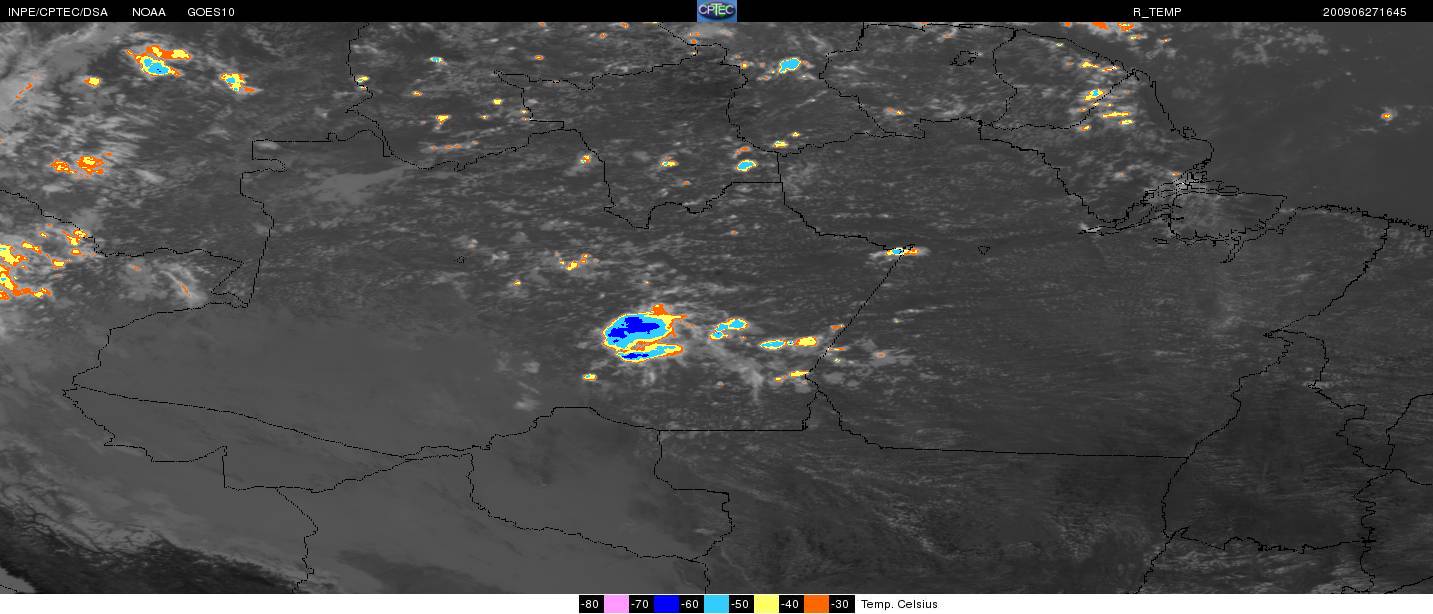Click the dark blue legend swatch
1433x614 pixels.
(x=666, y=604)
